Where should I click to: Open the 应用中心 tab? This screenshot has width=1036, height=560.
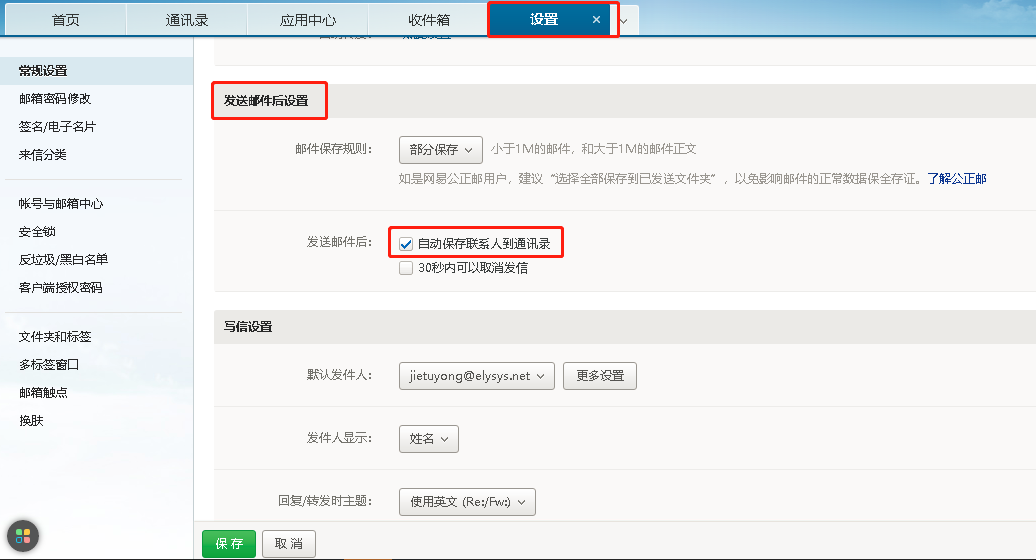(x=308, y=20)
